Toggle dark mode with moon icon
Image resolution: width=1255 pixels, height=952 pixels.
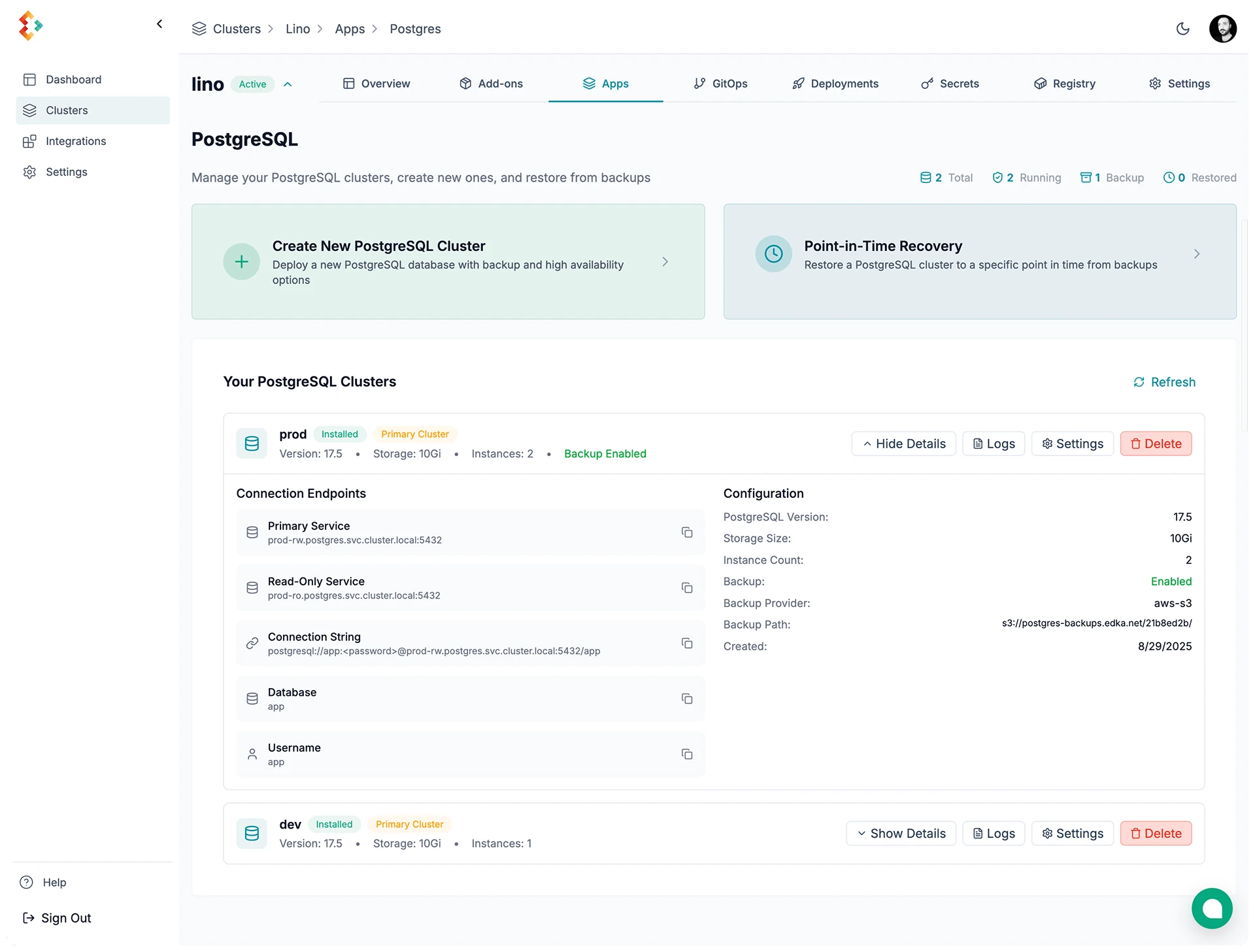click(1182, 29)
